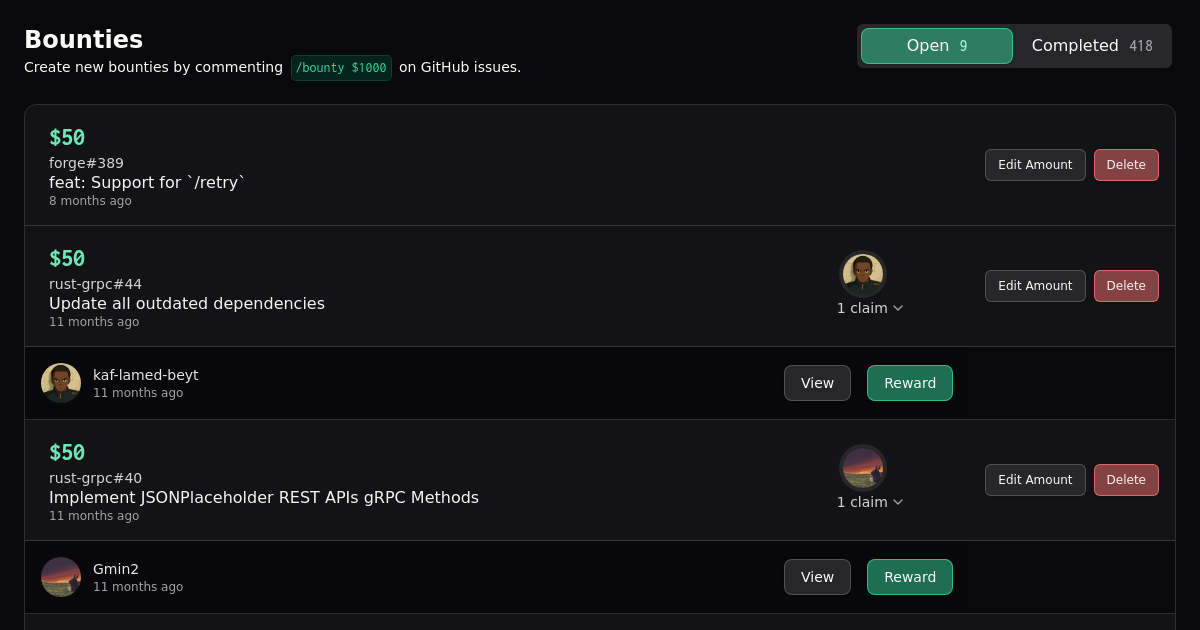Reward Gmin2's claim

910,577
